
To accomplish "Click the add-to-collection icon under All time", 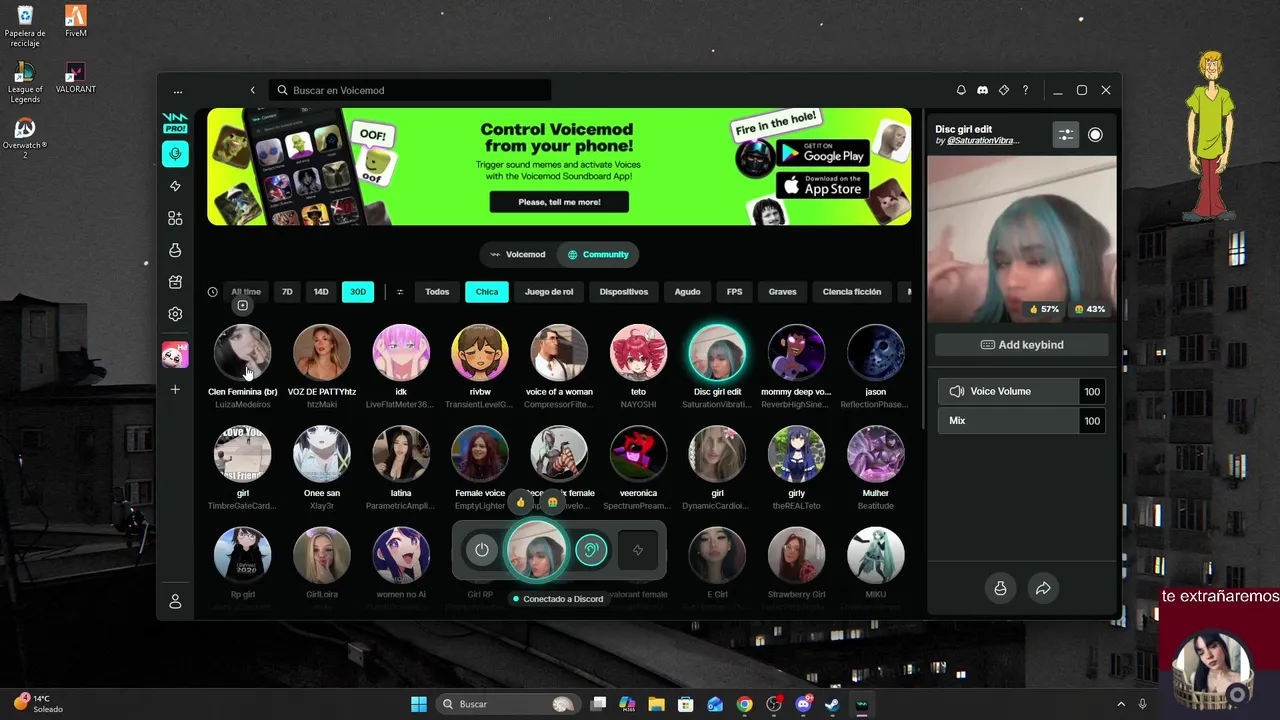I will point(242,306).
